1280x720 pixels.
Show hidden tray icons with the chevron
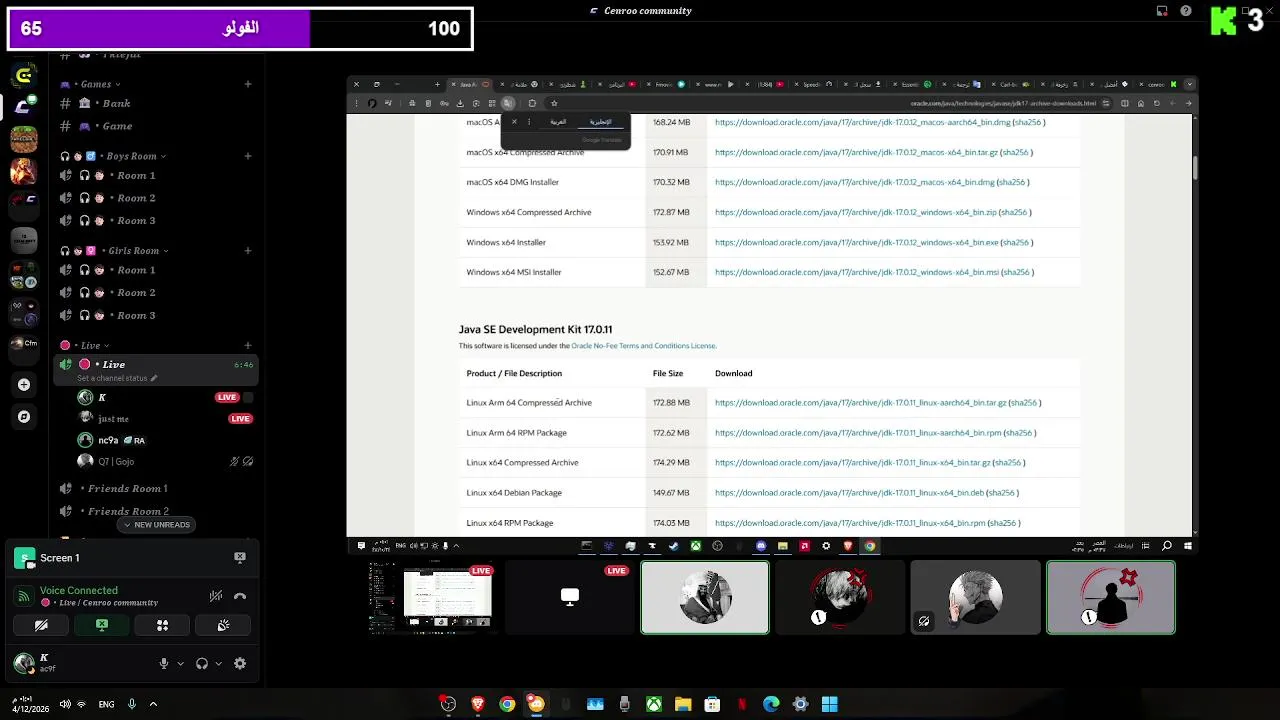pos(153,704)
